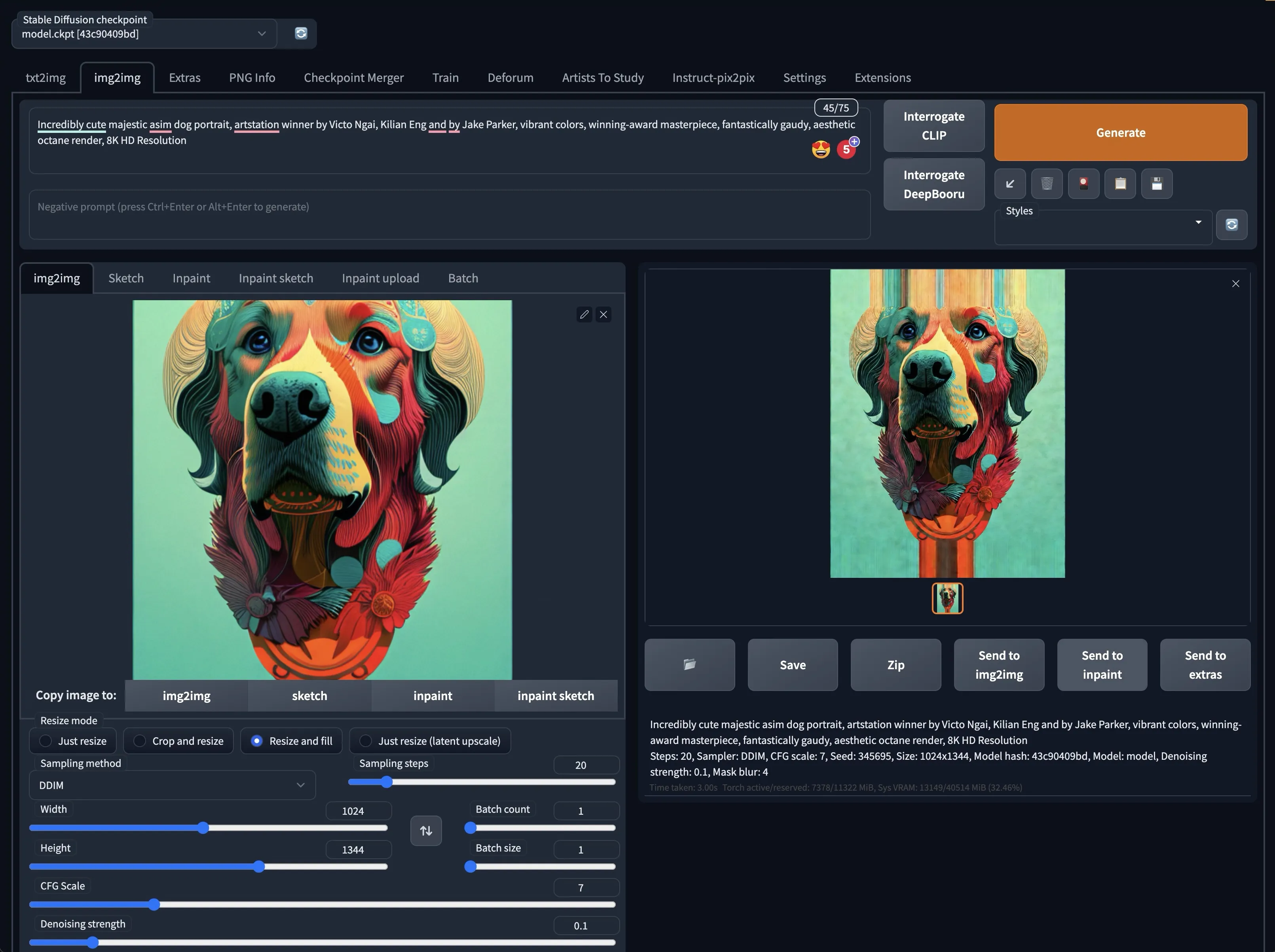Apply selected styles via the clipboard icon
The width and height of the screenshot is (1275, 952).
click(1120, 184)
